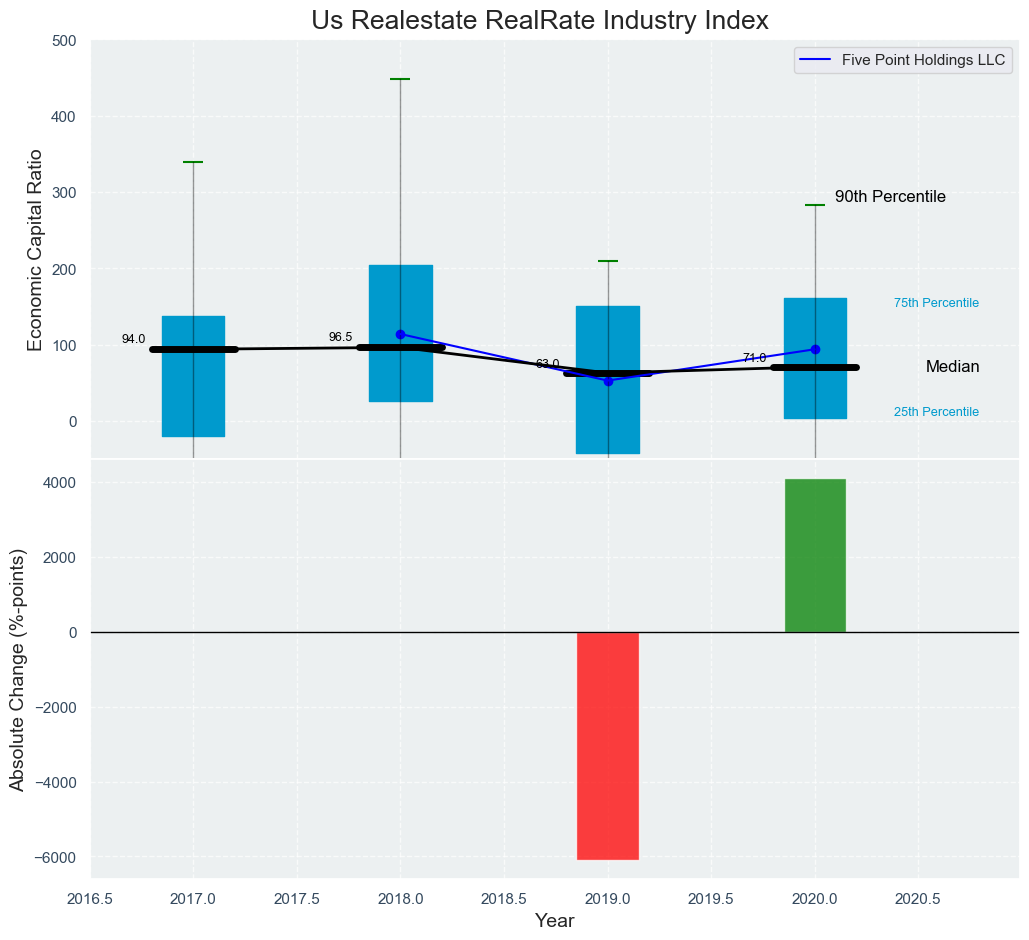The height and width of the screenshot is (940, 1029).
Task: Click the 71.0 median value label
Action: click(754, 358)
